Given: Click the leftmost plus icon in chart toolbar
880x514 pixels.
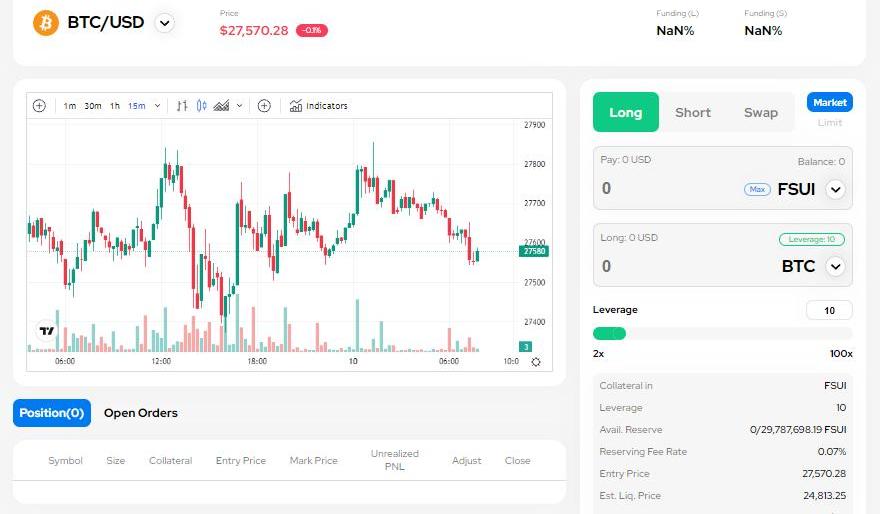Looking at the screenshot, I should (x=39, y=106).
